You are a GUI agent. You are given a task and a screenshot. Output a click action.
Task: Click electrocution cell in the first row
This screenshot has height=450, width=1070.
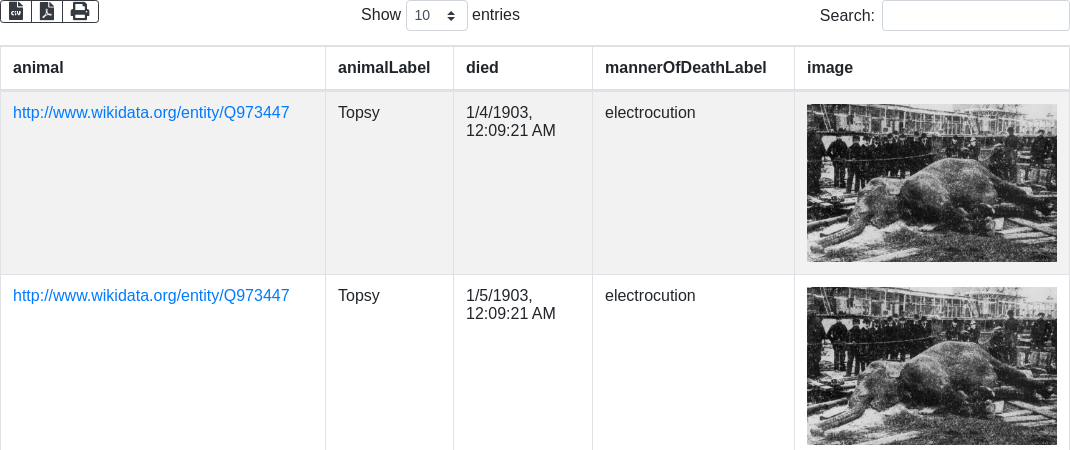point(650,113)
